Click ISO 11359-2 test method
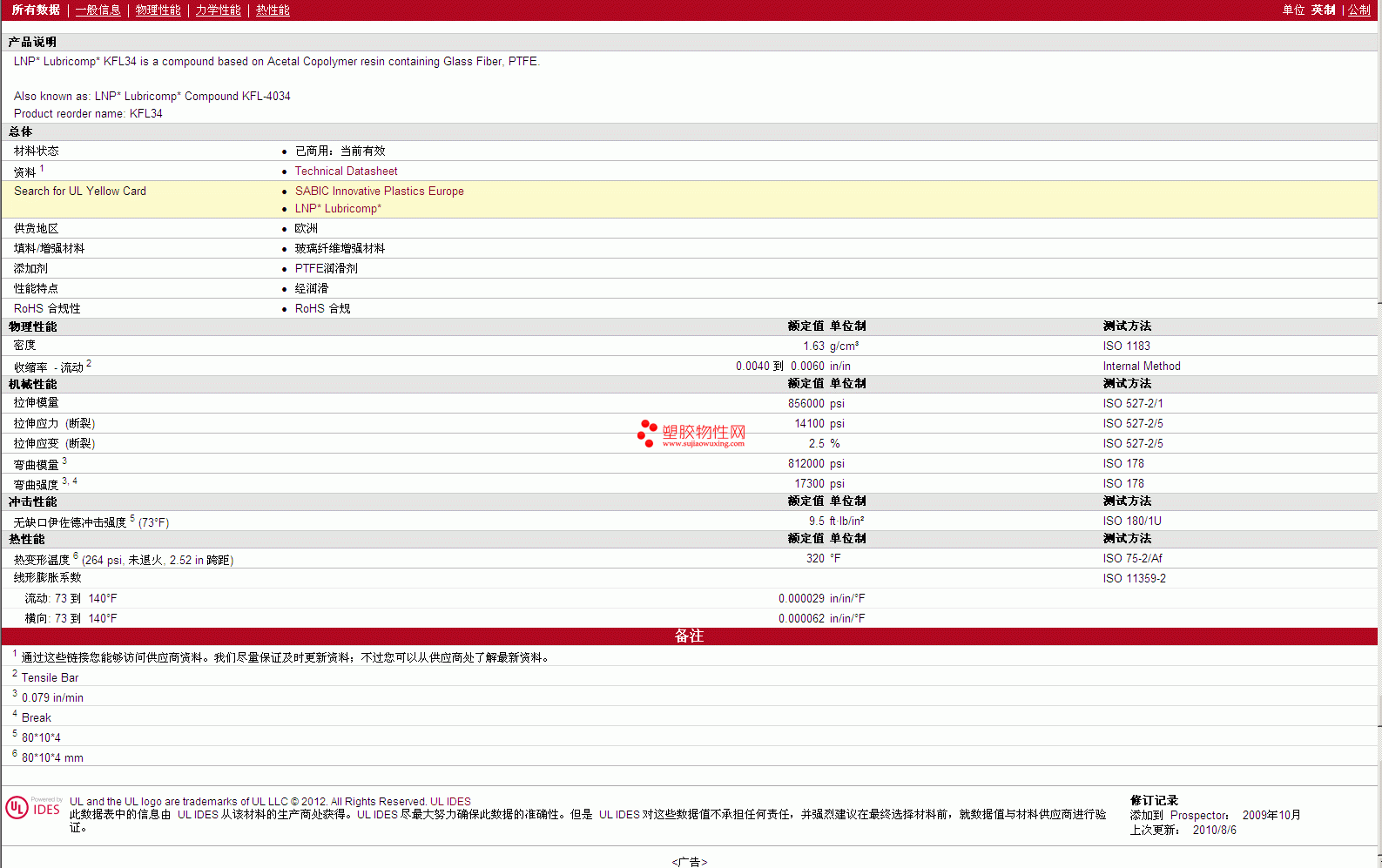The width and height of the screenshot is (1382, 868). pyautogui.click(x=1134, y=579)
